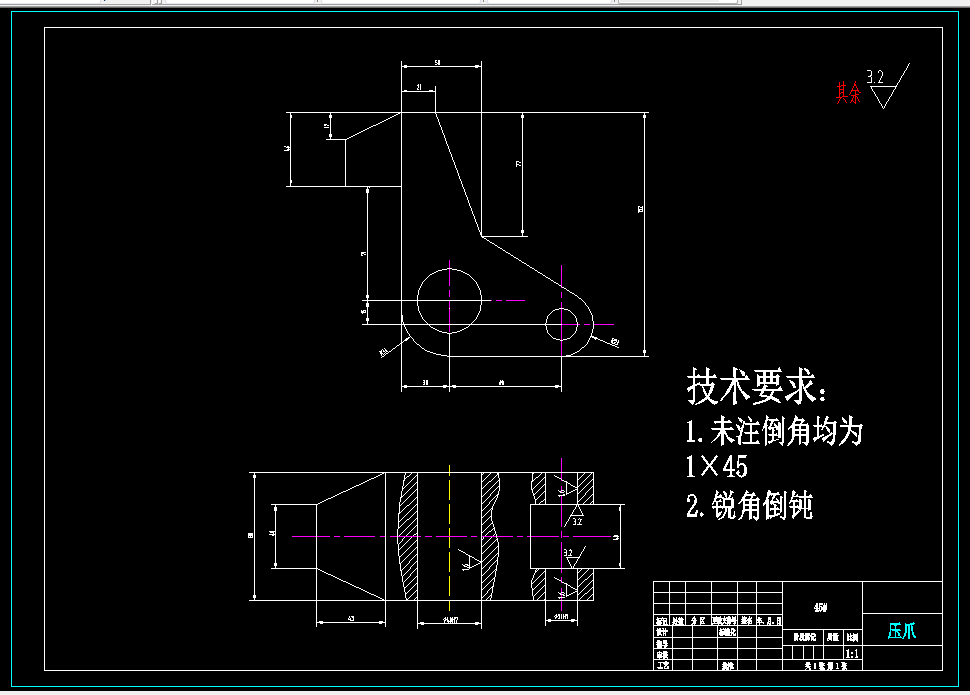Click the 1.6 roughness symbol near yellow centerline
The image size is (970, 695).
pos(470,560)
